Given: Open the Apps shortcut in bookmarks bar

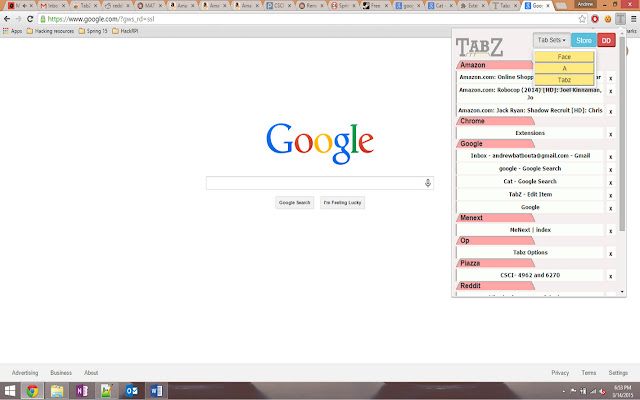Looking at the screenshot, I should point(12,31).
